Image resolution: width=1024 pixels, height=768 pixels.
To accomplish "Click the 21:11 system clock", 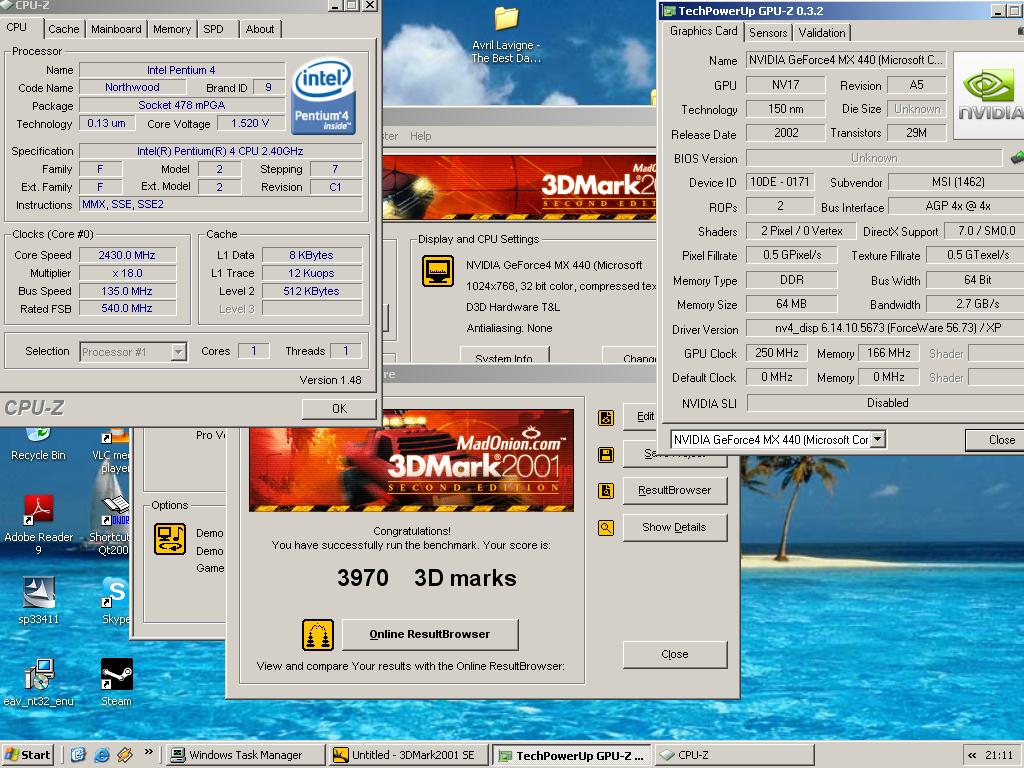I will pyautogui.click(x=999, y=755).
